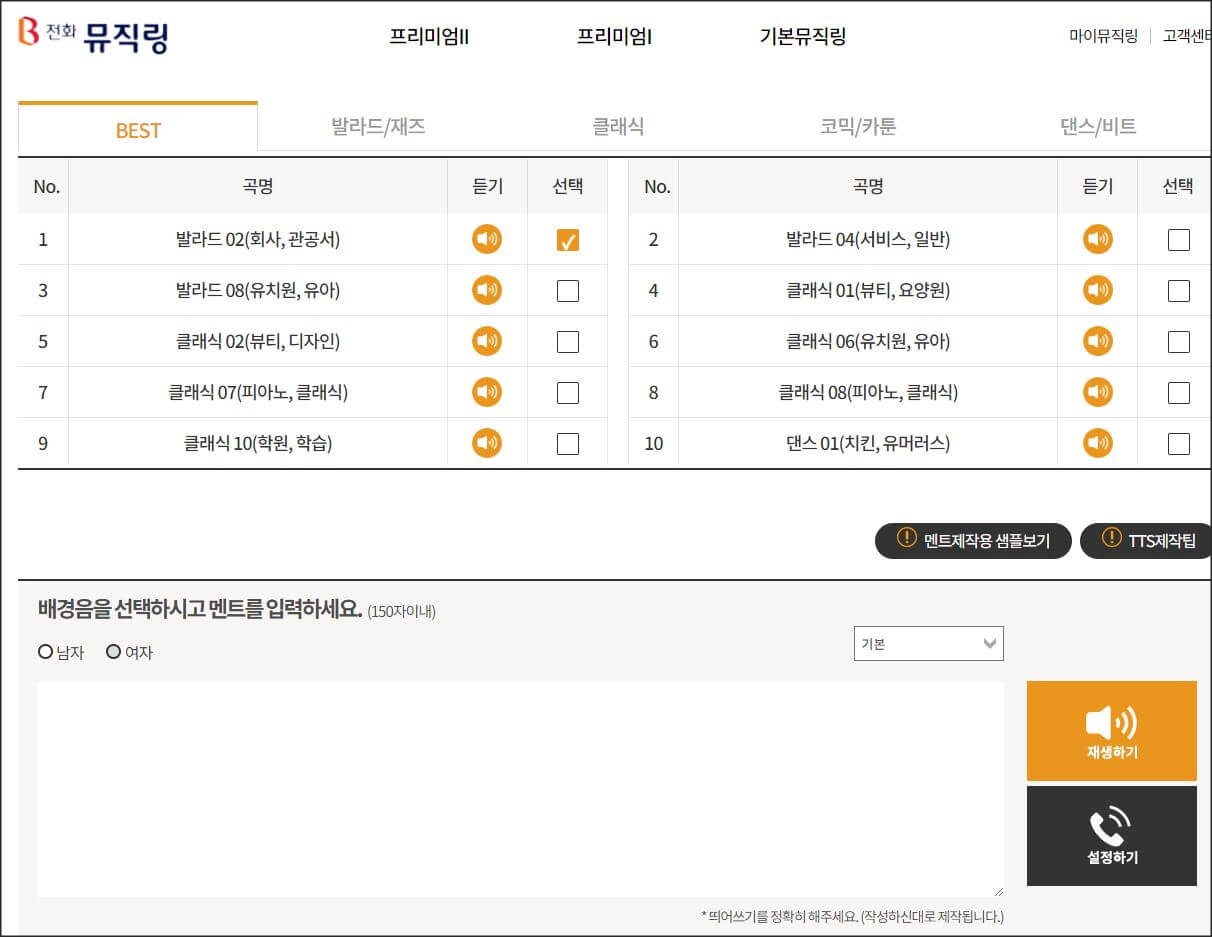Play preview of 발라드 02 (회사, 관공서)
The height and width of the screenshot is (937, 1212).
click(x=486, y=239)
